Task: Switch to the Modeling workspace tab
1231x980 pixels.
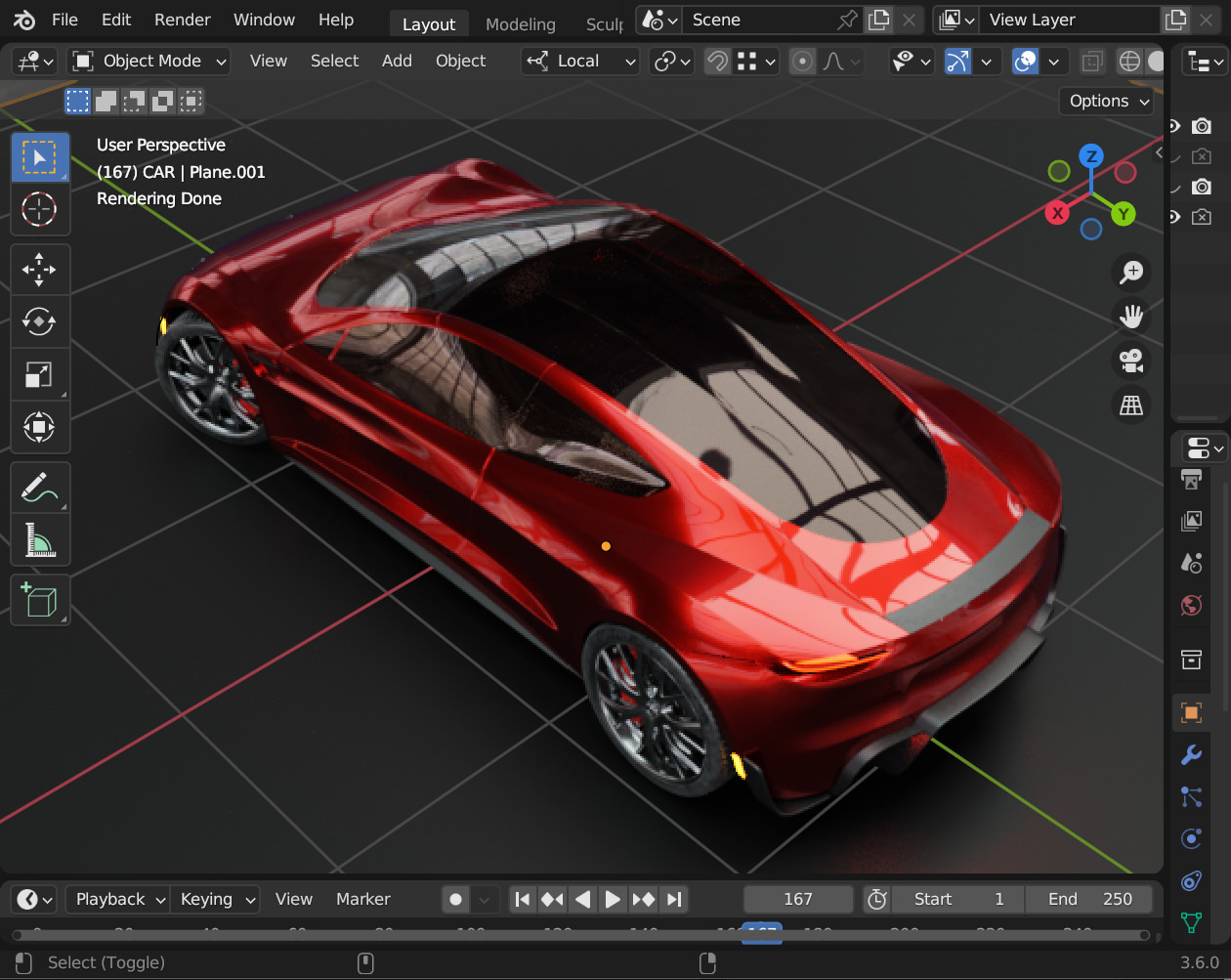Action: pyautogui.click(x=520, y=23)
